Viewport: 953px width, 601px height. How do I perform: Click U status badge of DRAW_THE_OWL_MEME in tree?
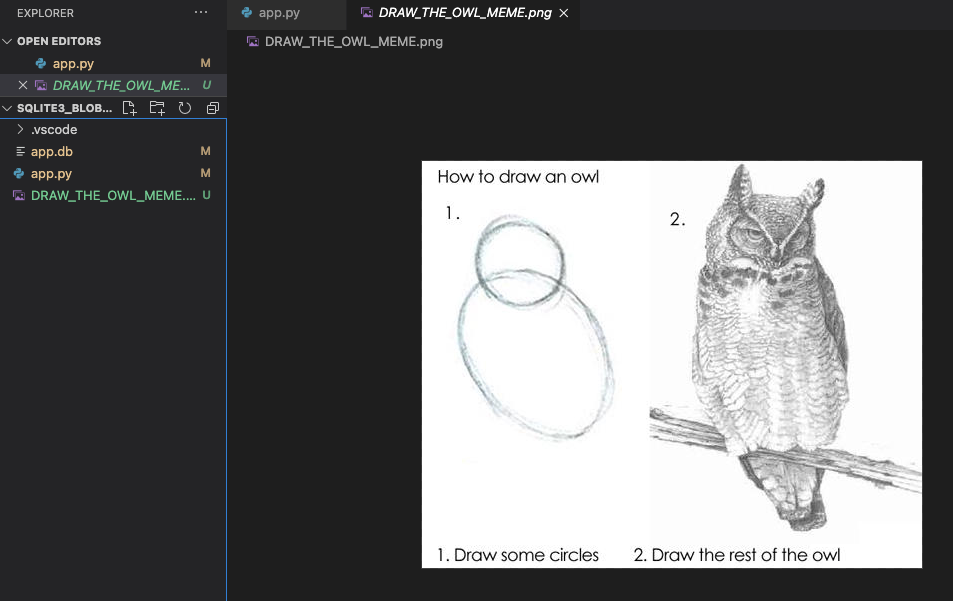click(207, 195)
